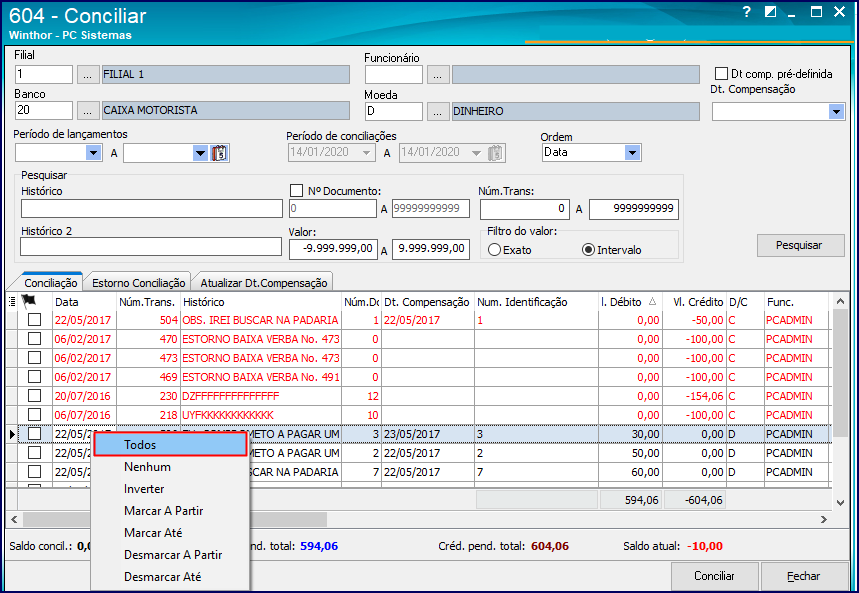Enable the Nº Documento checkbox
The image size is (859, 593).
(296, 191)
